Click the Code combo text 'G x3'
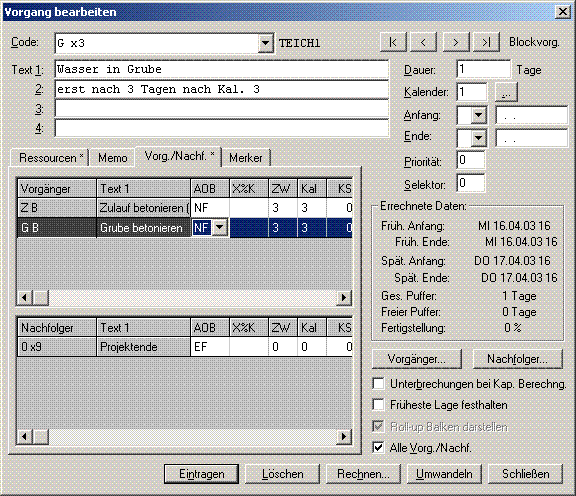The height and width of the screenshot is (496, 576). [71, 43]
